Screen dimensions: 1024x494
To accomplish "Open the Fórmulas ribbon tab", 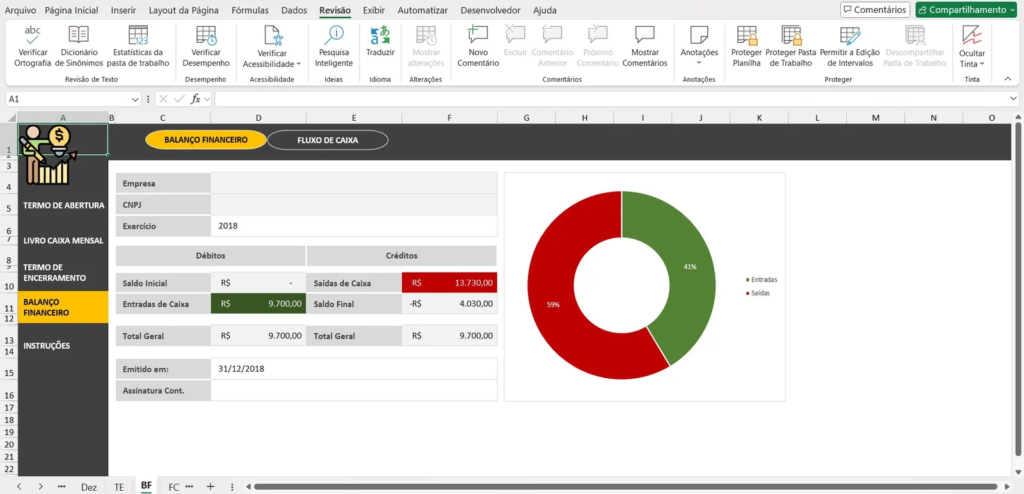I will (x=250, y=10).
